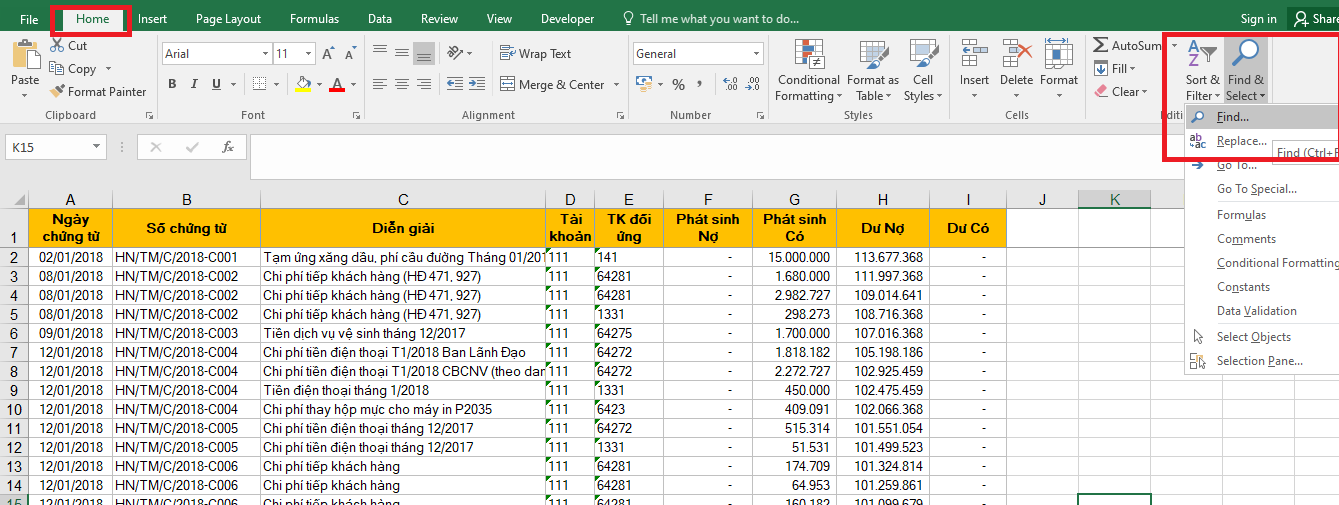Click the Increase Font Size icon
Screen dimensions: 1339x505
327,54
